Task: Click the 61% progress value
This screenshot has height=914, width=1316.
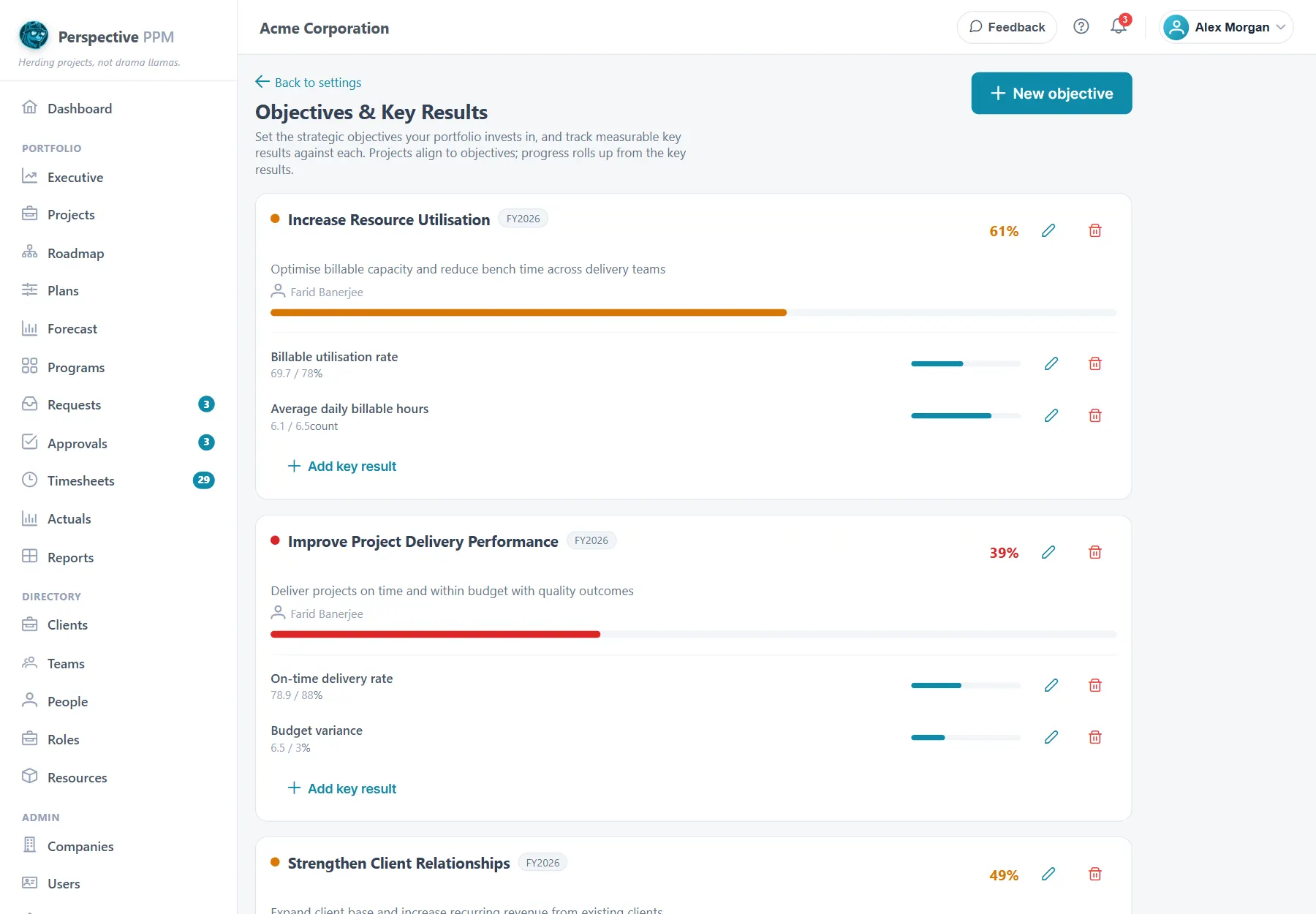Action: [1004, 231]
